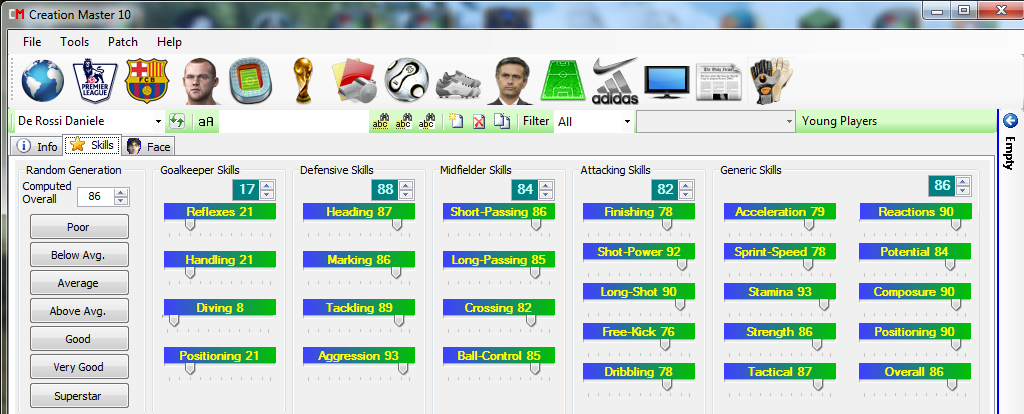Open the newspaper icon

tap(717, 80)
